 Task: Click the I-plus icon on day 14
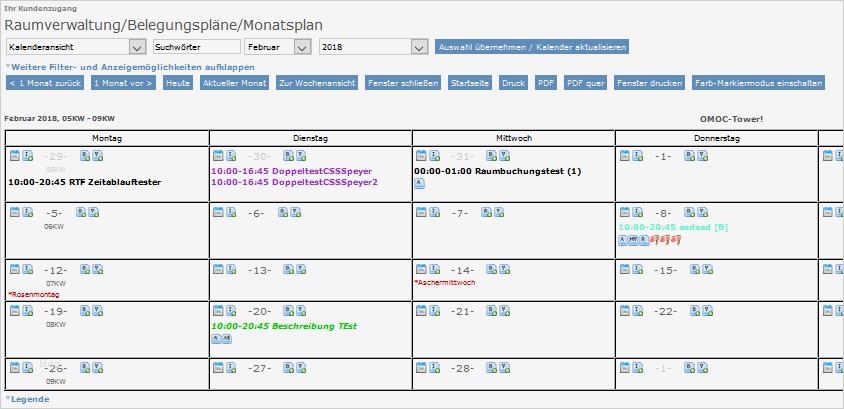click(434, 269)
